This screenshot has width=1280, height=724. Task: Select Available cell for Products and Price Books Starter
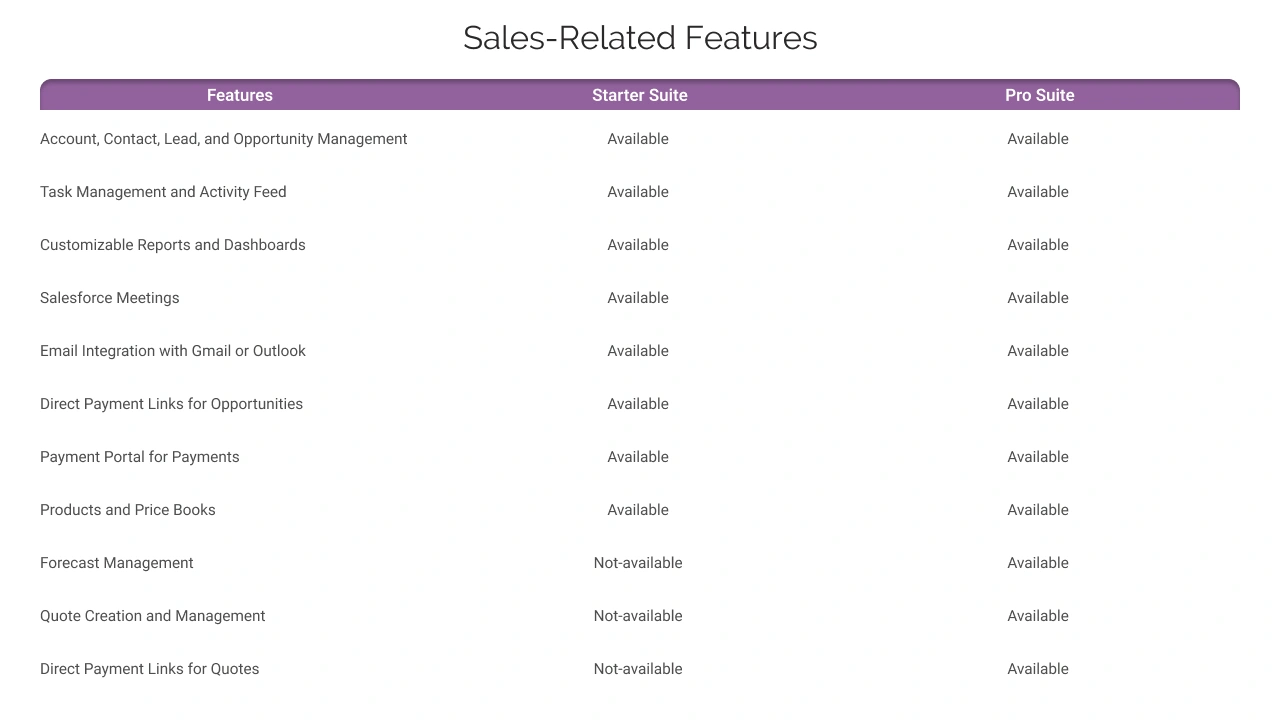638,510
